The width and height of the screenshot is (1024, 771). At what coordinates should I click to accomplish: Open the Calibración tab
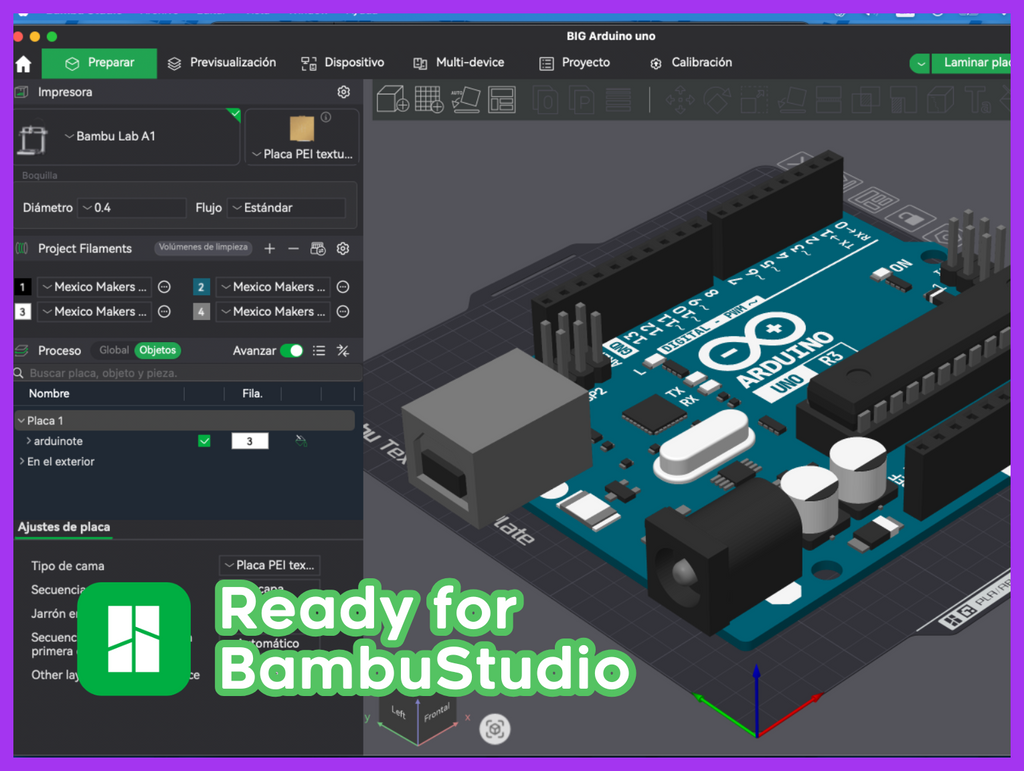click(x=691, y=63)
